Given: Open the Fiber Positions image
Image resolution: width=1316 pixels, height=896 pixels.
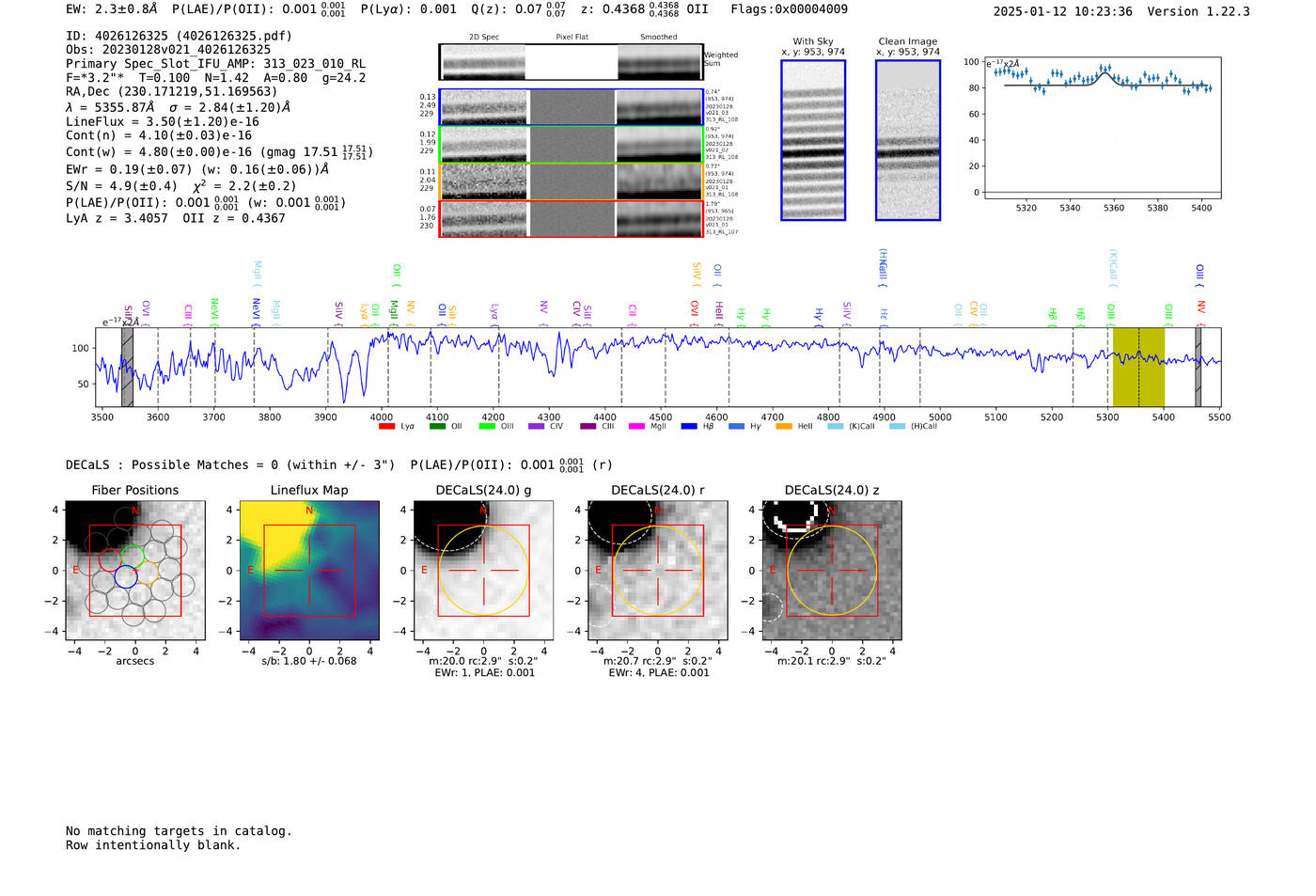Looking at the screenshot, I should pos(135,571).
